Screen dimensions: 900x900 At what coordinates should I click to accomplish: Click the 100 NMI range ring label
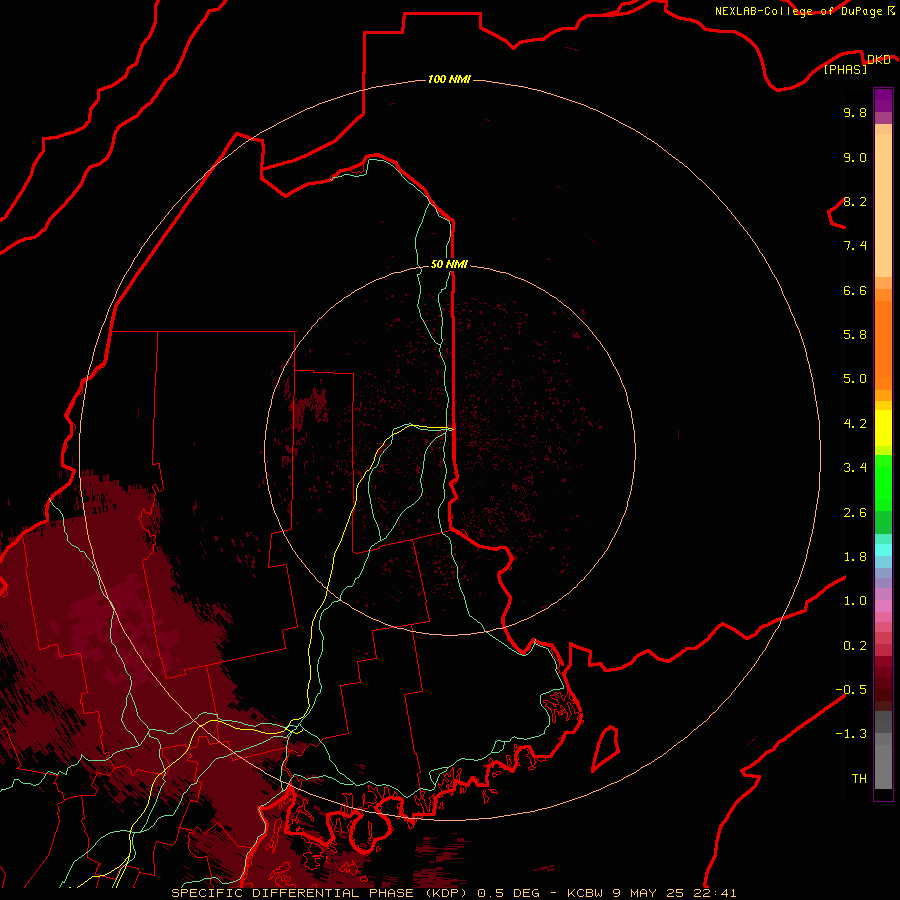pyautogui.click(x=449, y=79)
